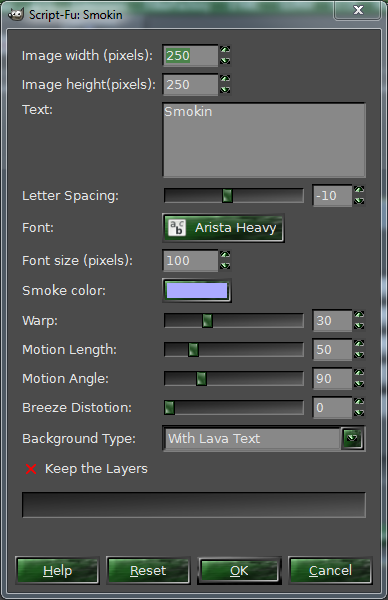
Task: Decrease Image width with down arrow
Action: [225, 61]
